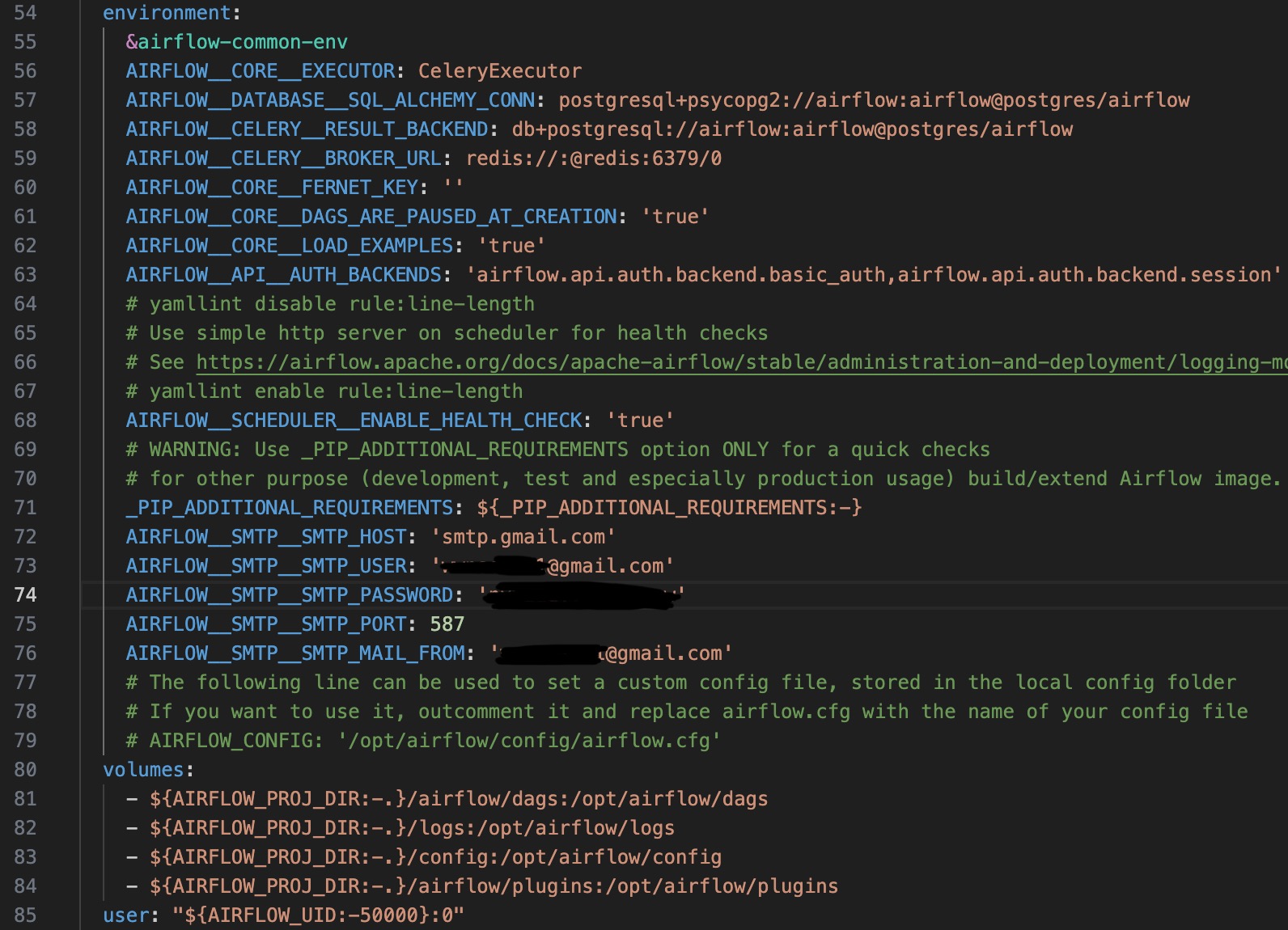The width and height of the screenshot is (1288, 930).
Task: Click the AIRFLOW__CELERY__RESULT_BACKEND key
Action: click(307, 129)
